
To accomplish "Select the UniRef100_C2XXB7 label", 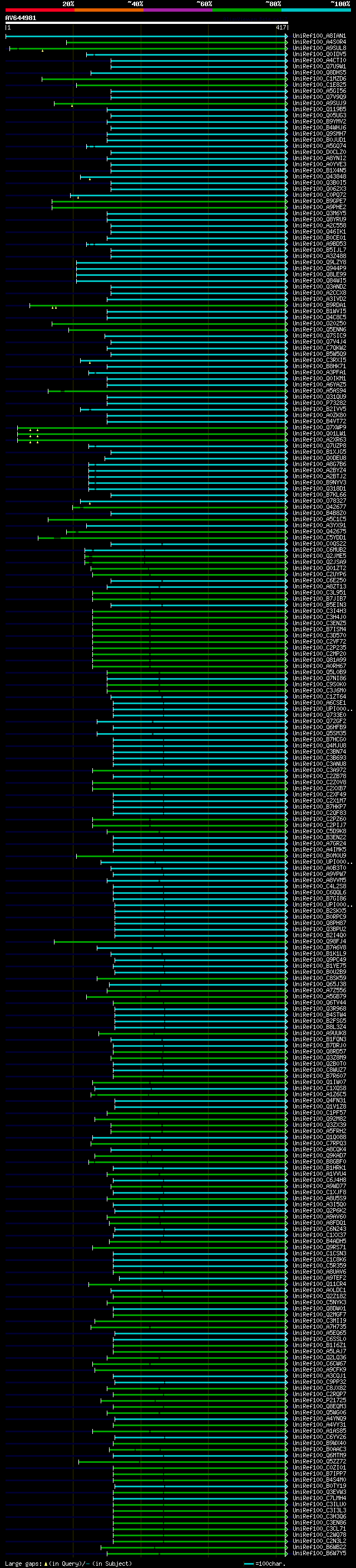I will (319, 789).
